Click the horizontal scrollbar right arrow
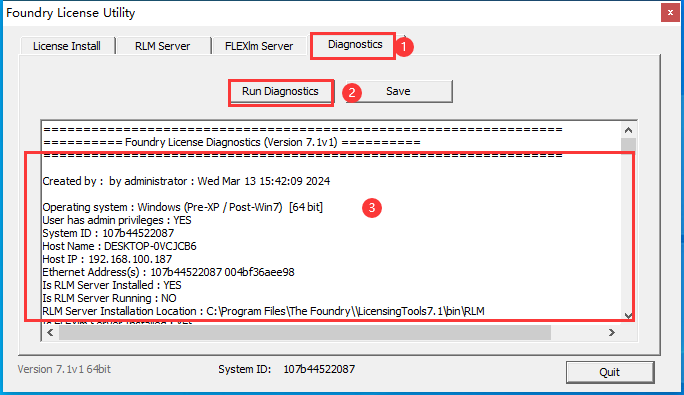 (612, 333)
